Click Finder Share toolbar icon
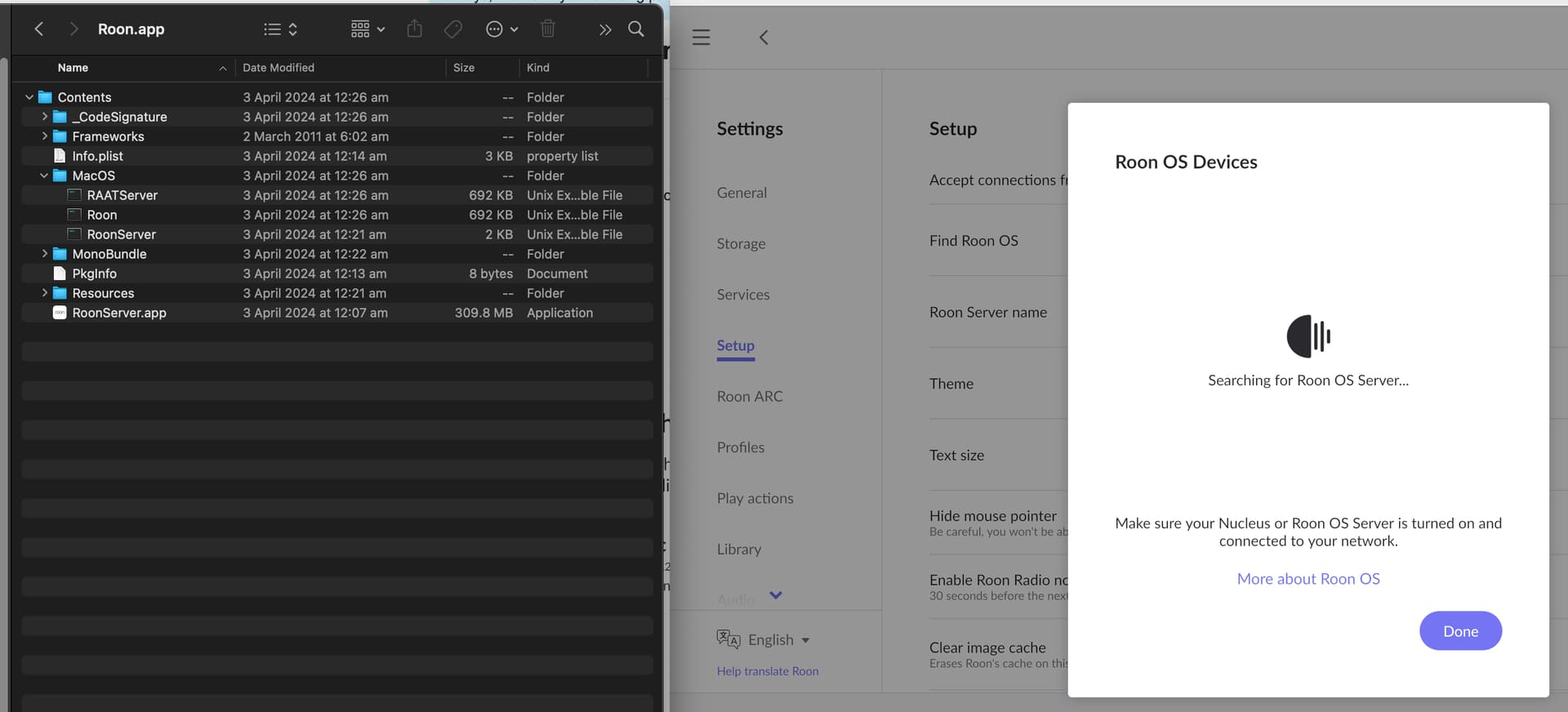The height and width of the screenshot is (712, 1568). pos(415,29)
